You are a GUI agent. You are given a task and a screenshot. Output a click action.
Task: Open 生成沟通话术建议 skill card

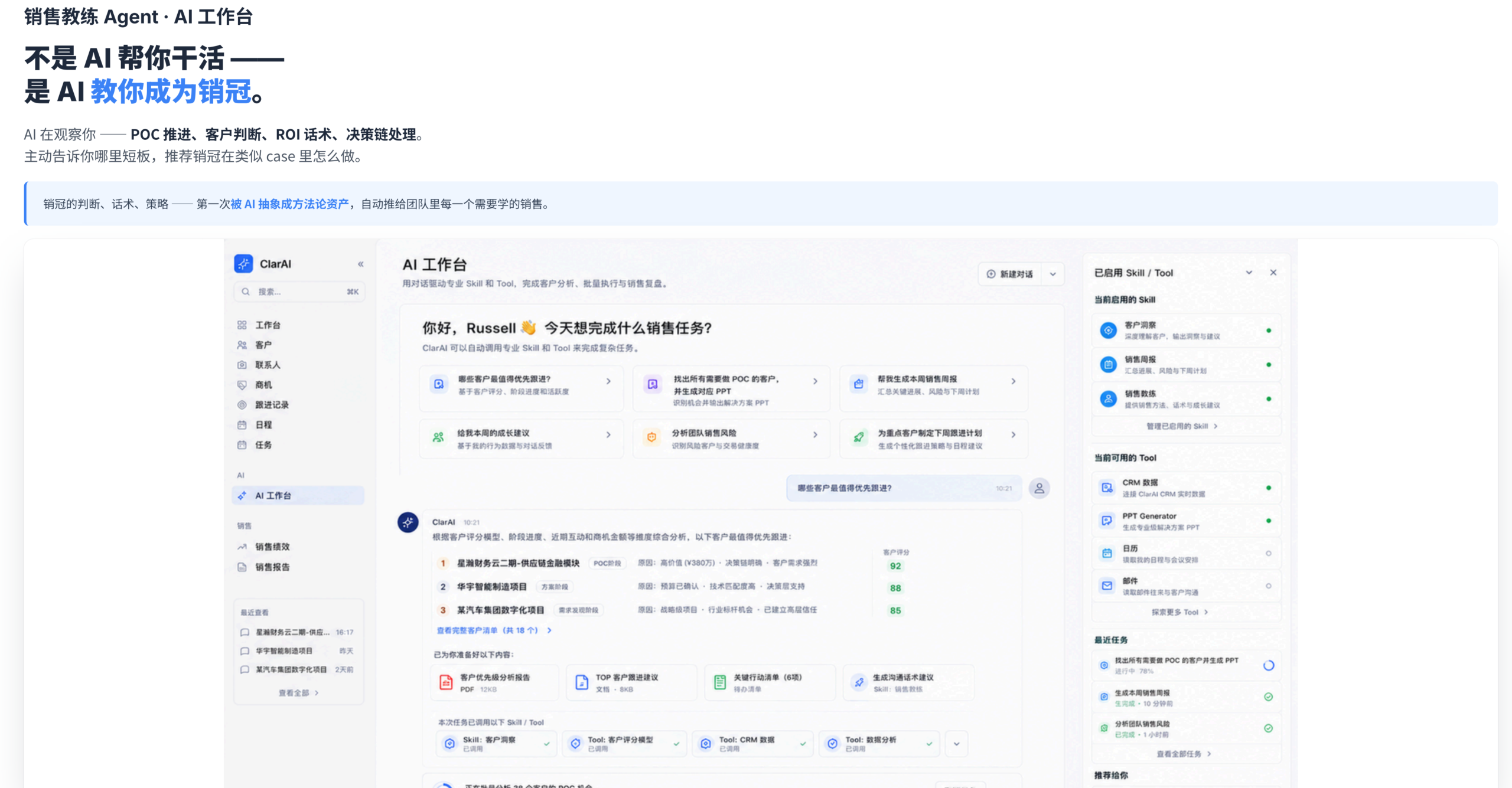[908, 682]
